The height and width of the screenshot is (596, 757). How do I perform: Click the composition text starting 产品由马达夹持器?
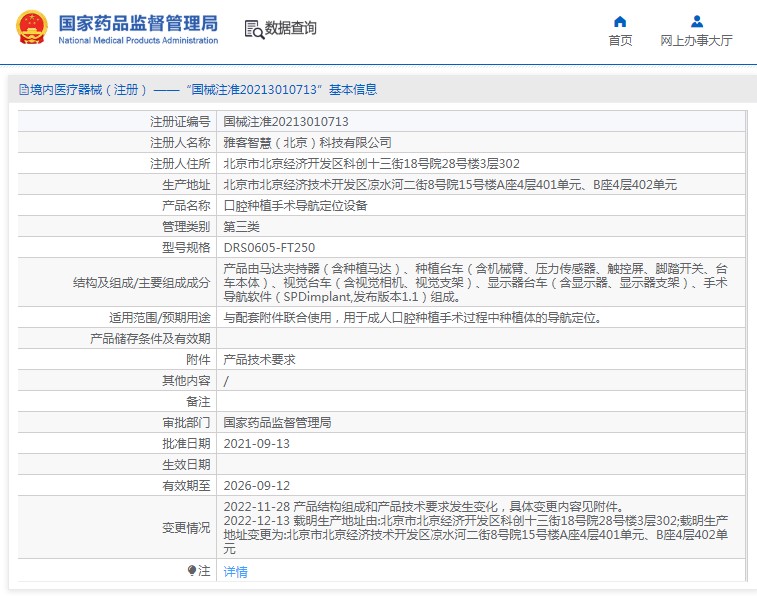coord(475,283)
